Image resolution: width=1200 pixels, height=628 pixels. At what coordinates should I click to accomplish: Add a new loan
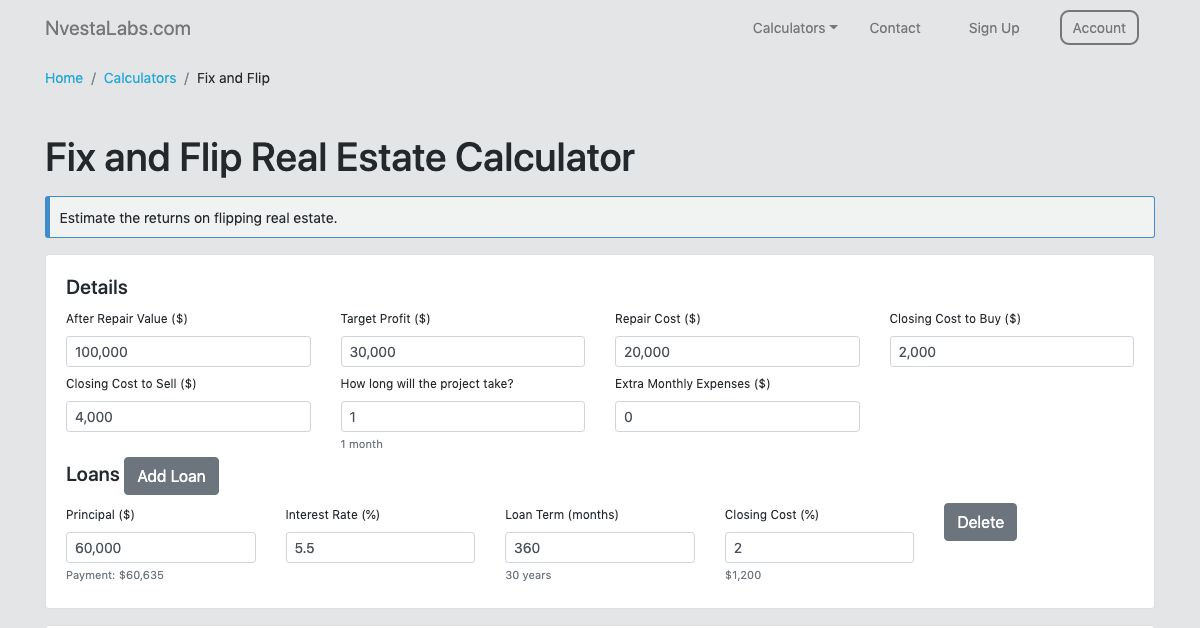point(171,476)
